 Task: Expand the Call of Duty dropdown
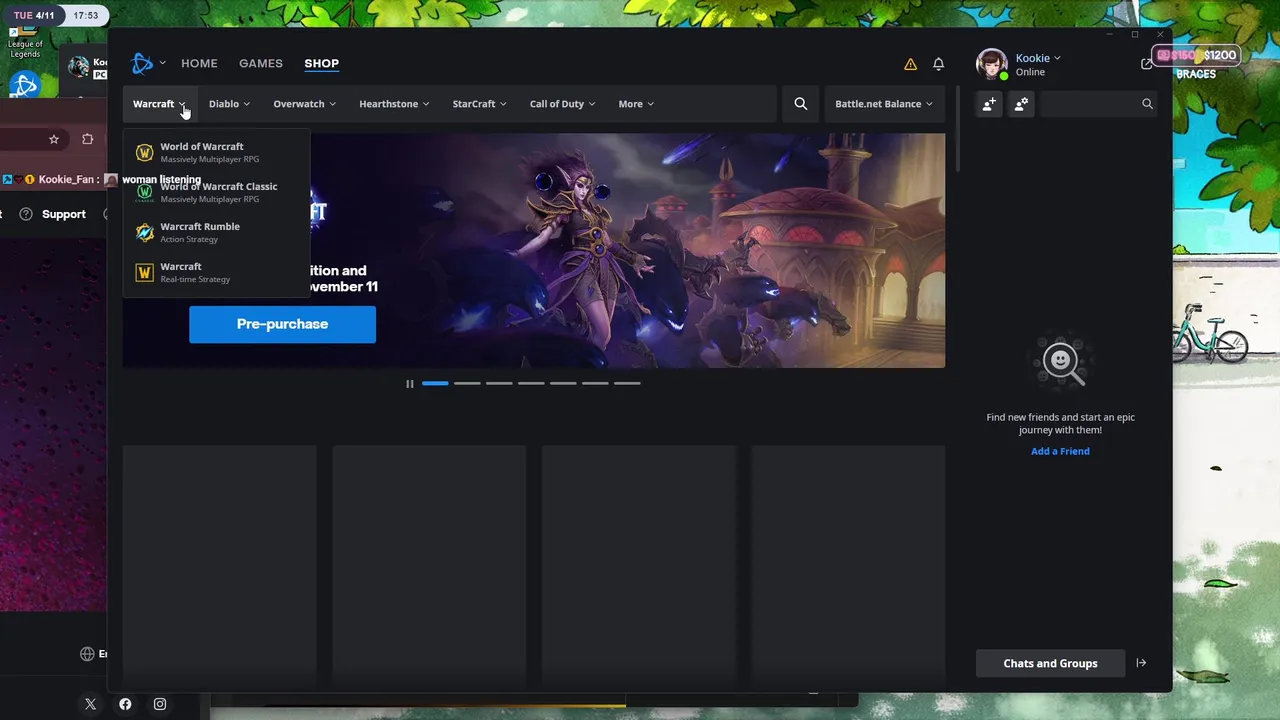[562, 104]
